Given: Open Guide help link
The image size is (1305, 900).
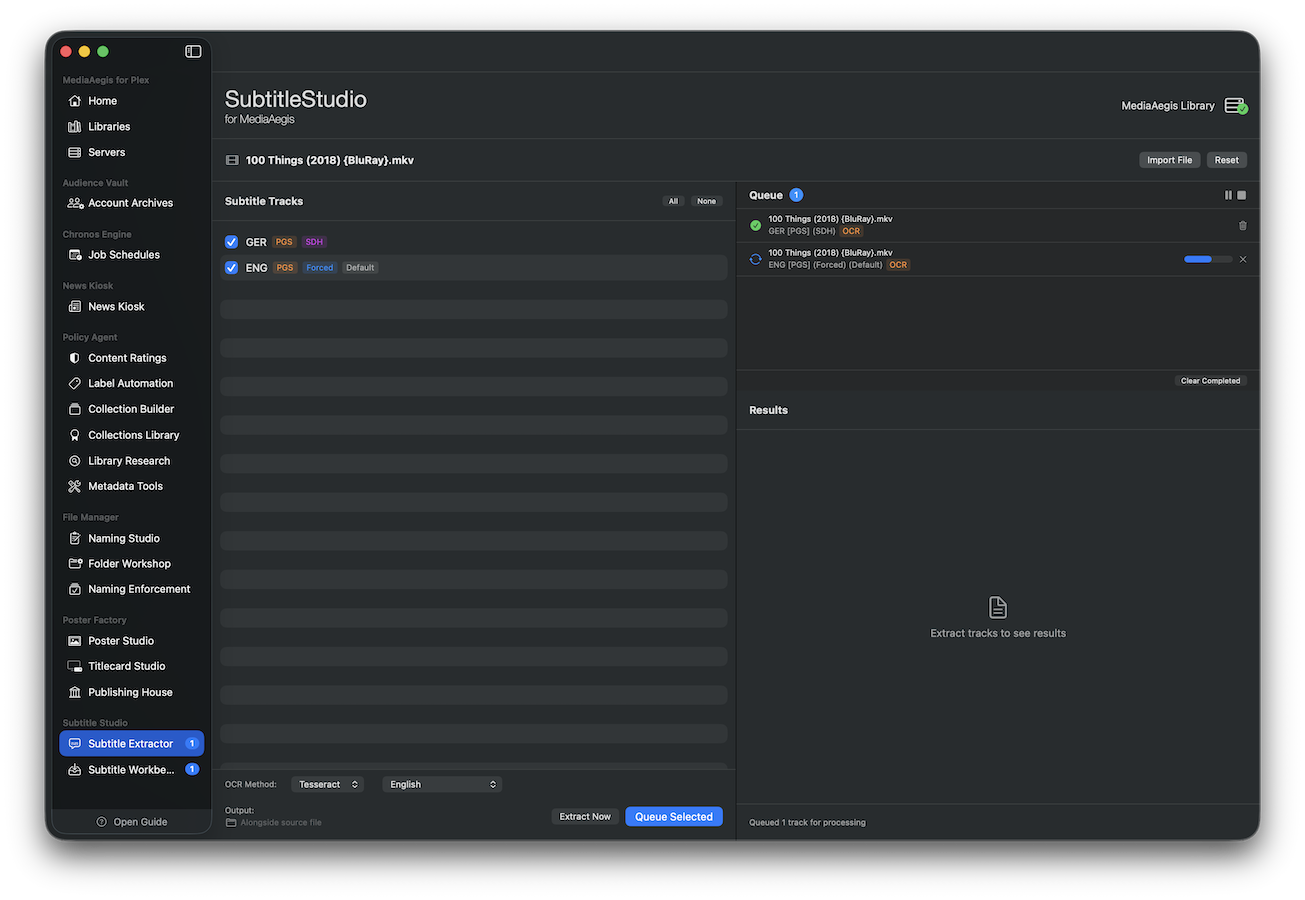Looking at the screenshot, I should 132,822.
